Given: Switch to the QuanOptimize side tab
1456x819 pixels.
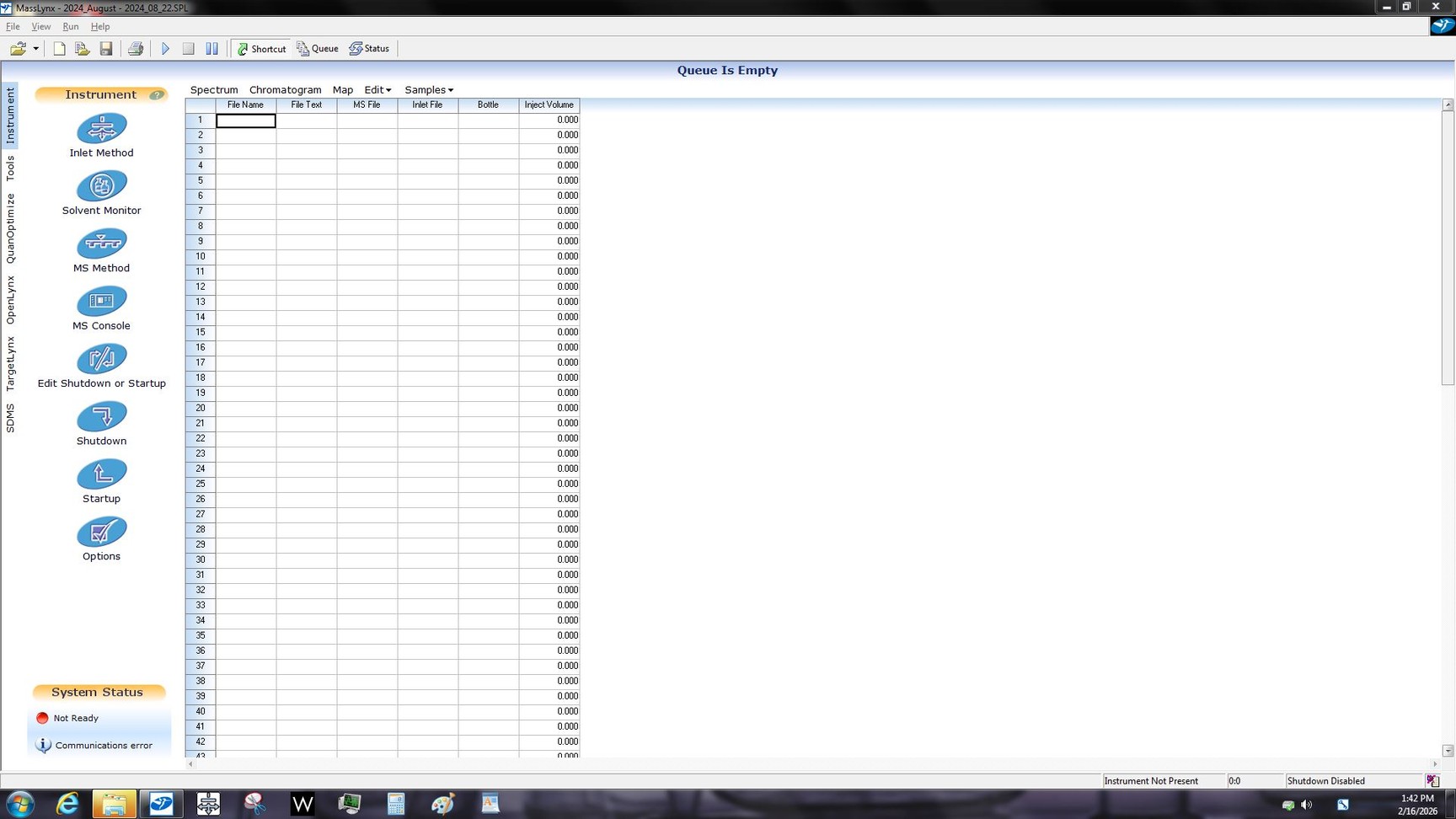Looking at the screenshot, I should 10,228.
